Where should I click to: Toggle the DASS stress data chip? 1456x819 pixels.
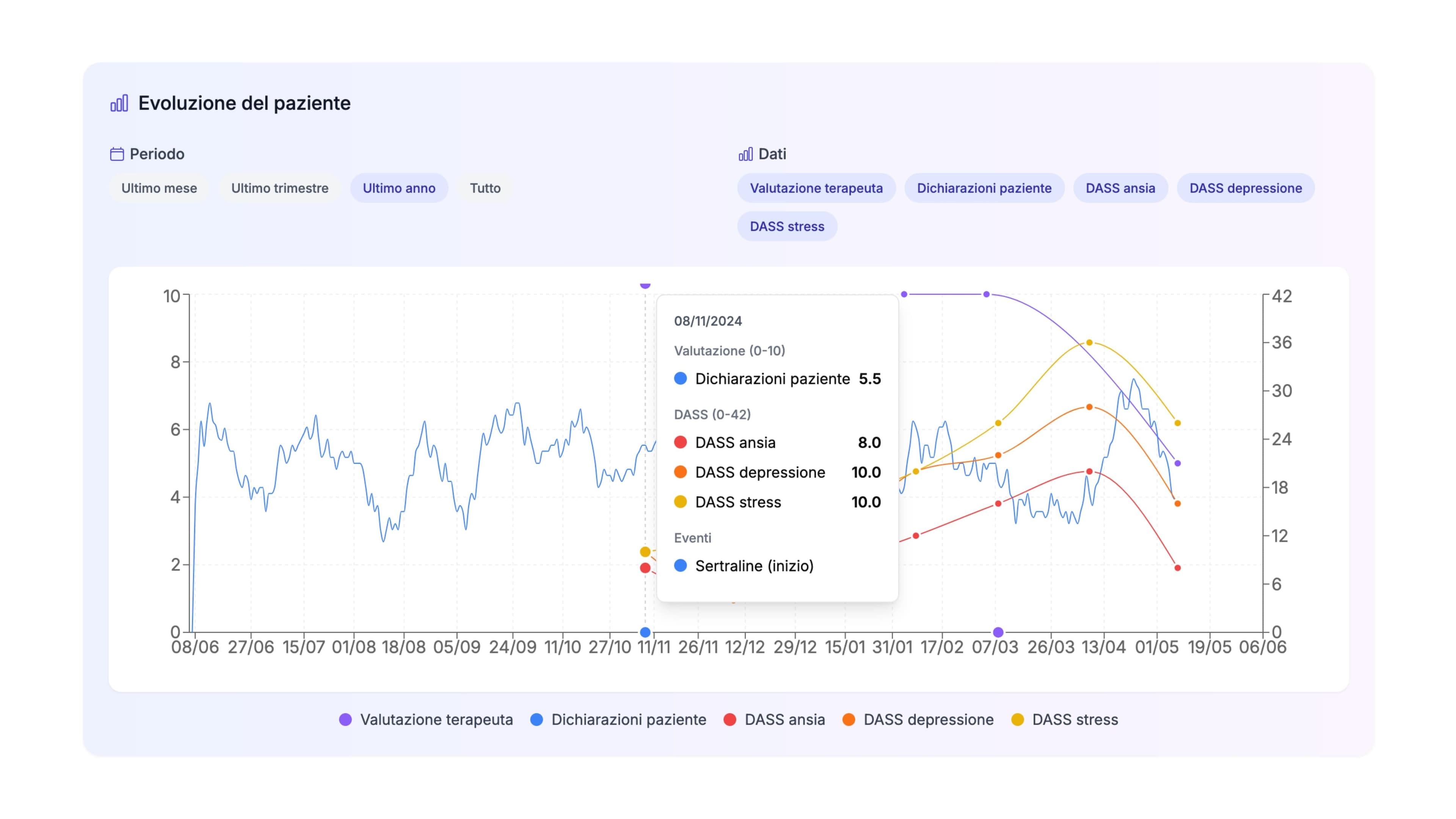click(x=787, y=227)
